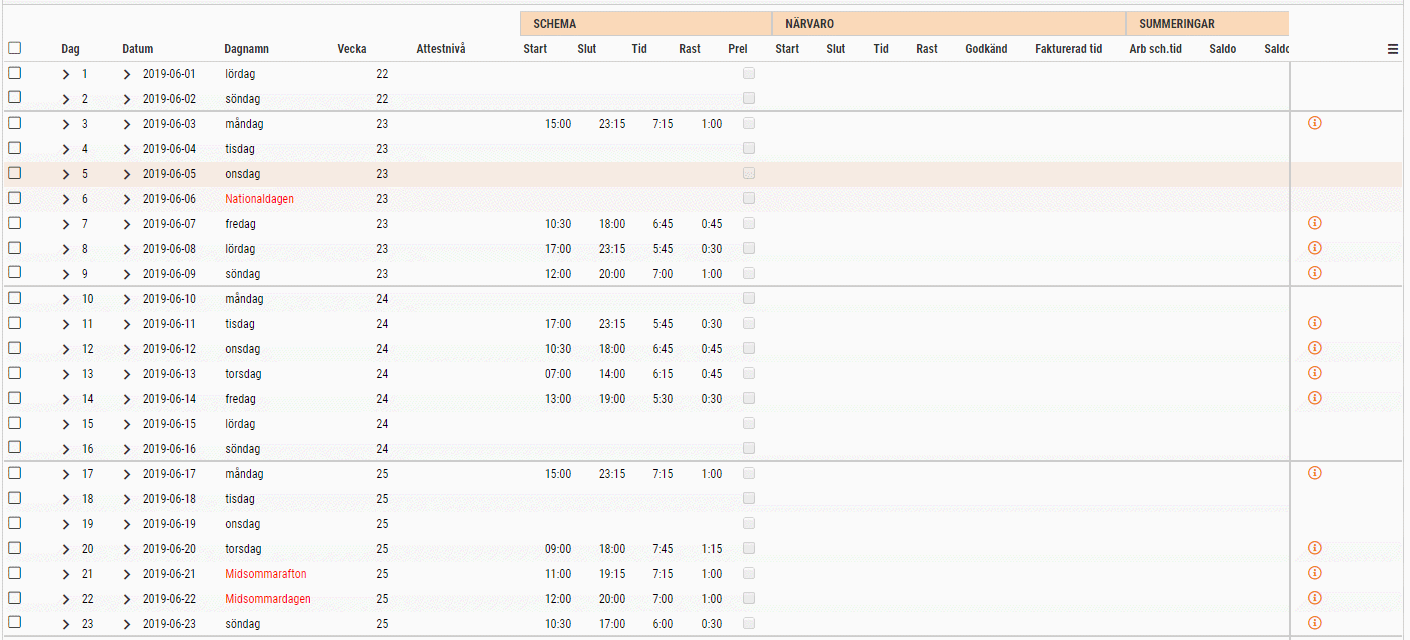Click the schema end time 19:15

pos(612,574)
